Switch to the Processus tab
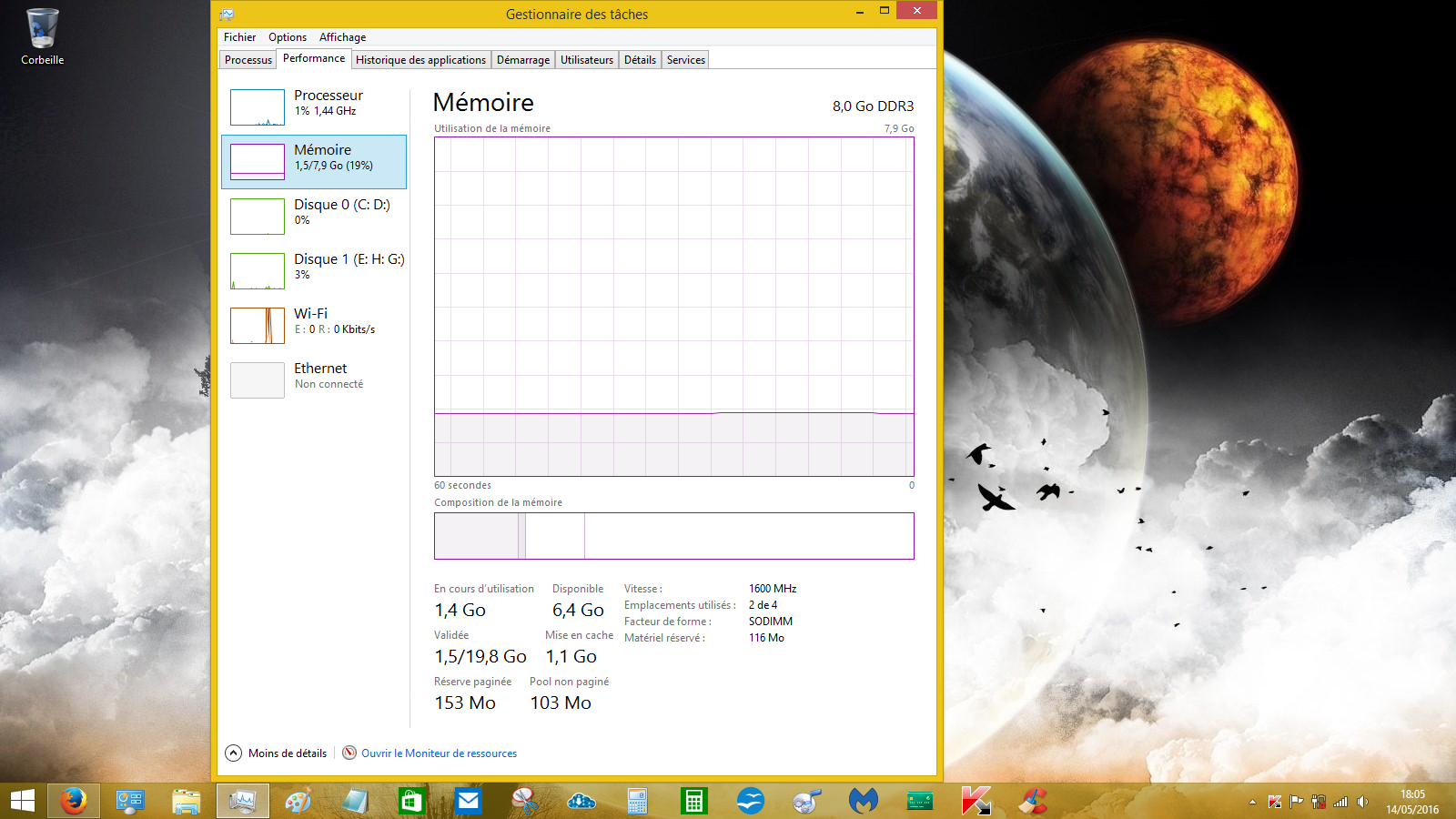1456x819 pixels. point(248,60)
